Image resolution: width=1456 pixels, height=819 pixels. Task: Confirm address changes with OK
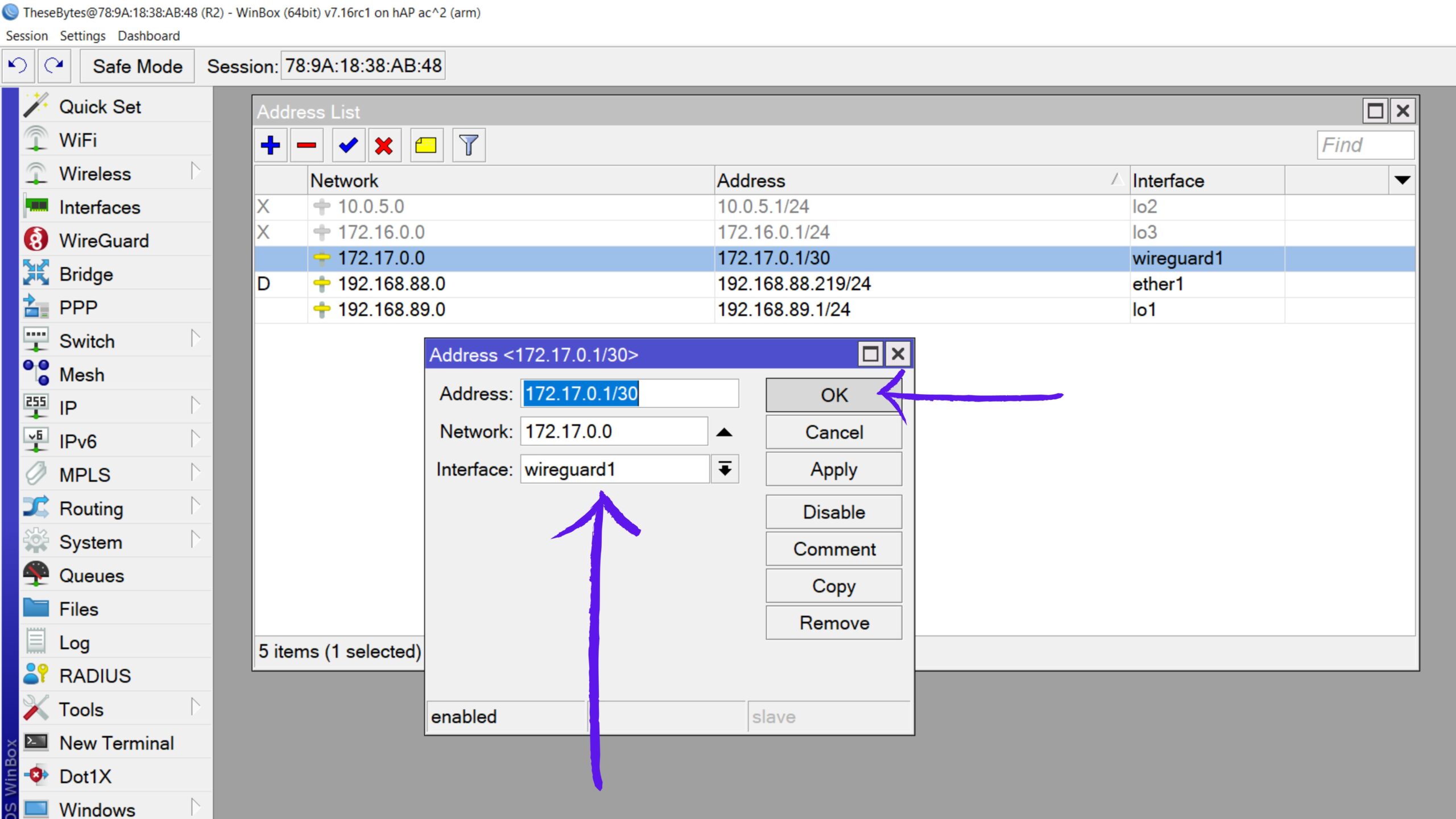coord(833,395)
